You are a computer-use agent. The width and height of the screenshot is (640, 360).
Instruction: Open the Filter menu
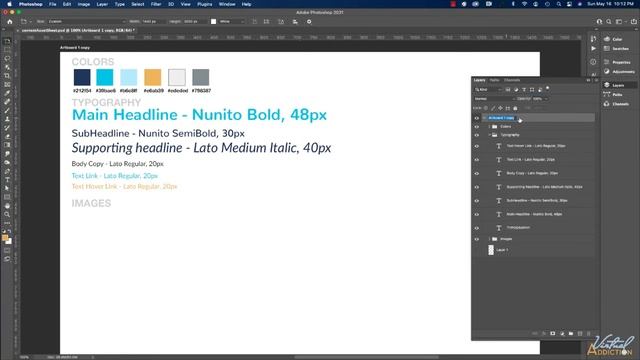(x=156, y=4)
